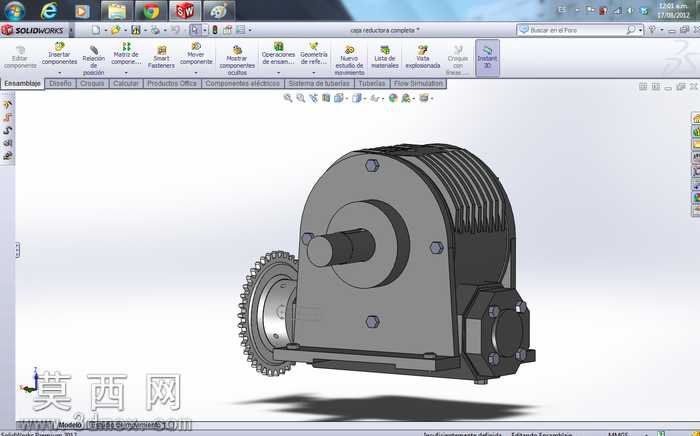Screen dimensions: 700x436
Task: Click the Previous view icon
Action: click(313, 98)
